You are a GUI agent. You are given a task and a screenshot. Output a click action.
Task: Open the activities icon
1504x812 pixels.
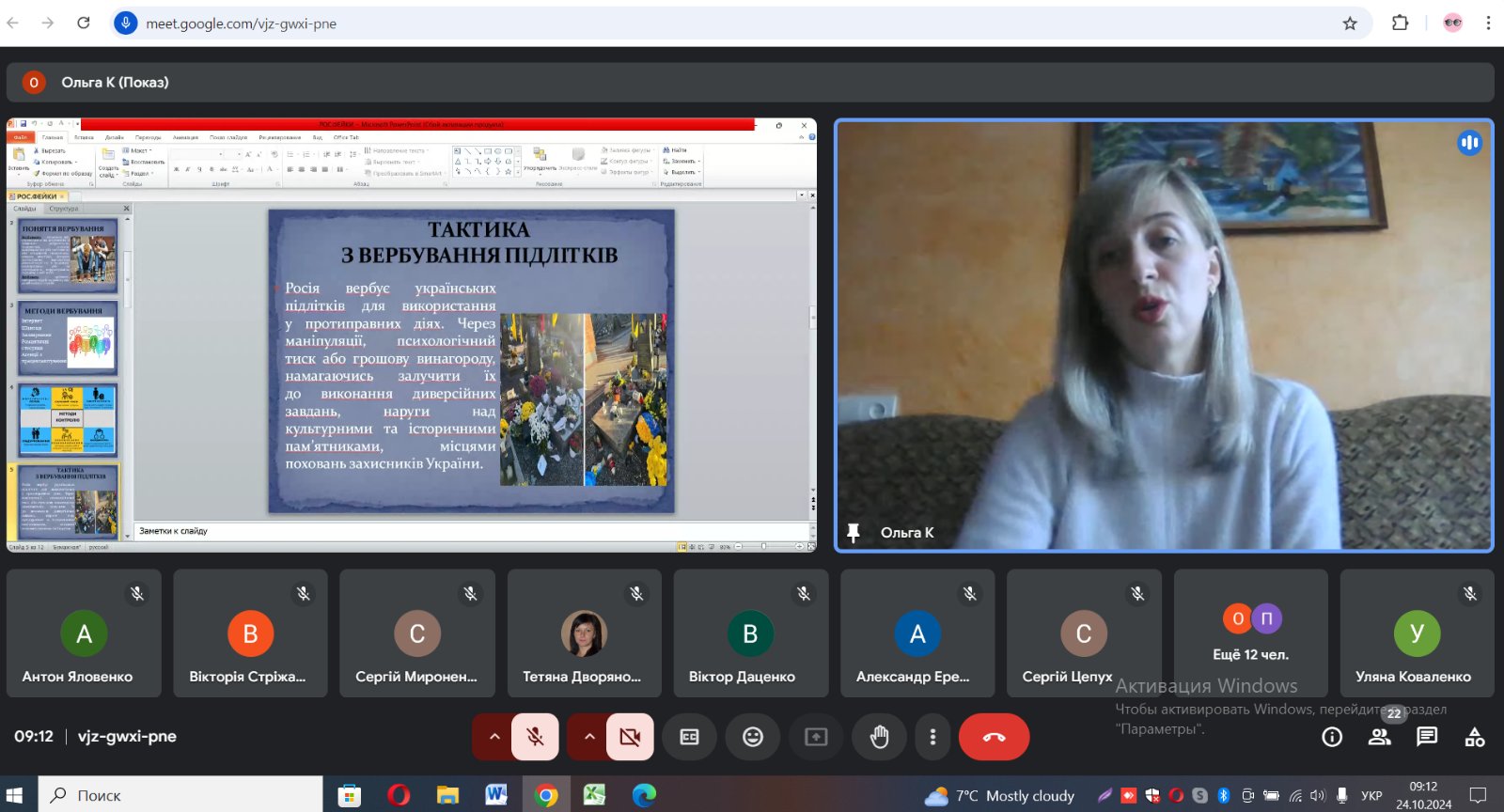(1474, 737)
